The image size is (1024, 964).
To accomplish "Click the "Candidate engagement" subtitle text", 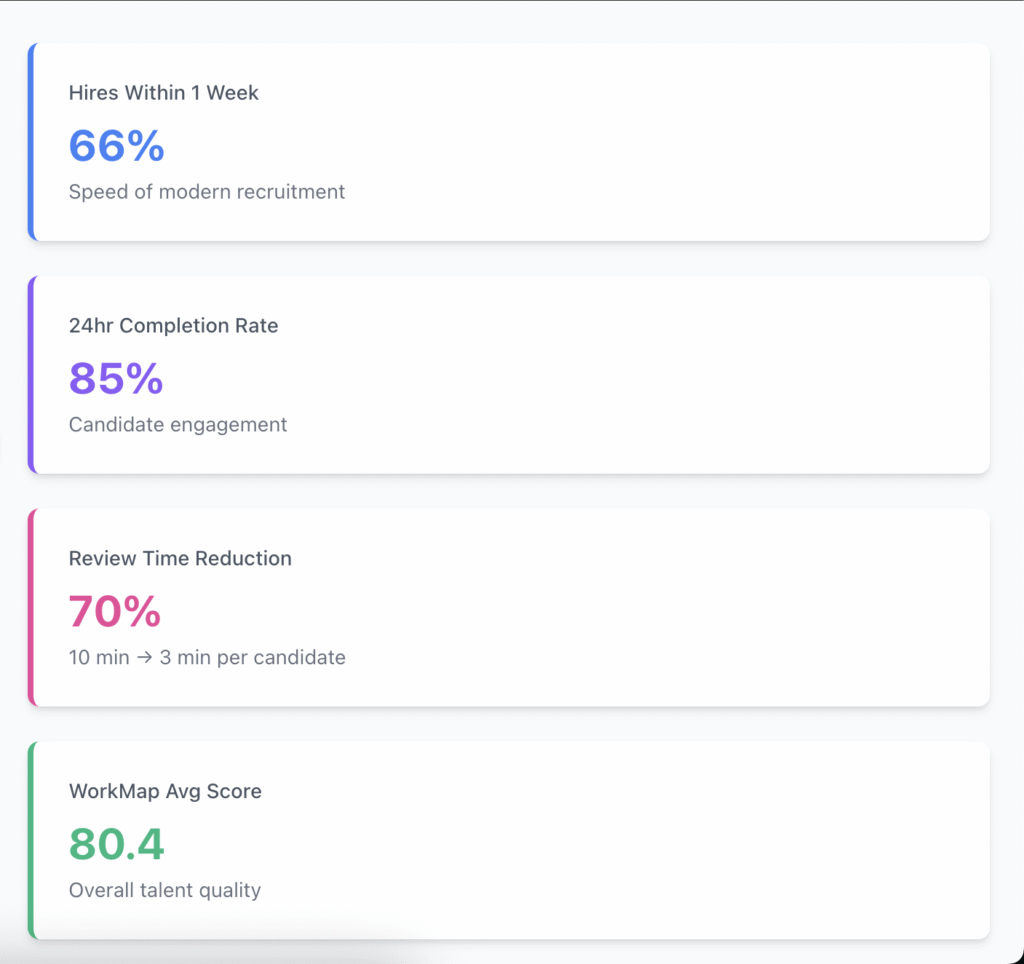I will 177,425.
